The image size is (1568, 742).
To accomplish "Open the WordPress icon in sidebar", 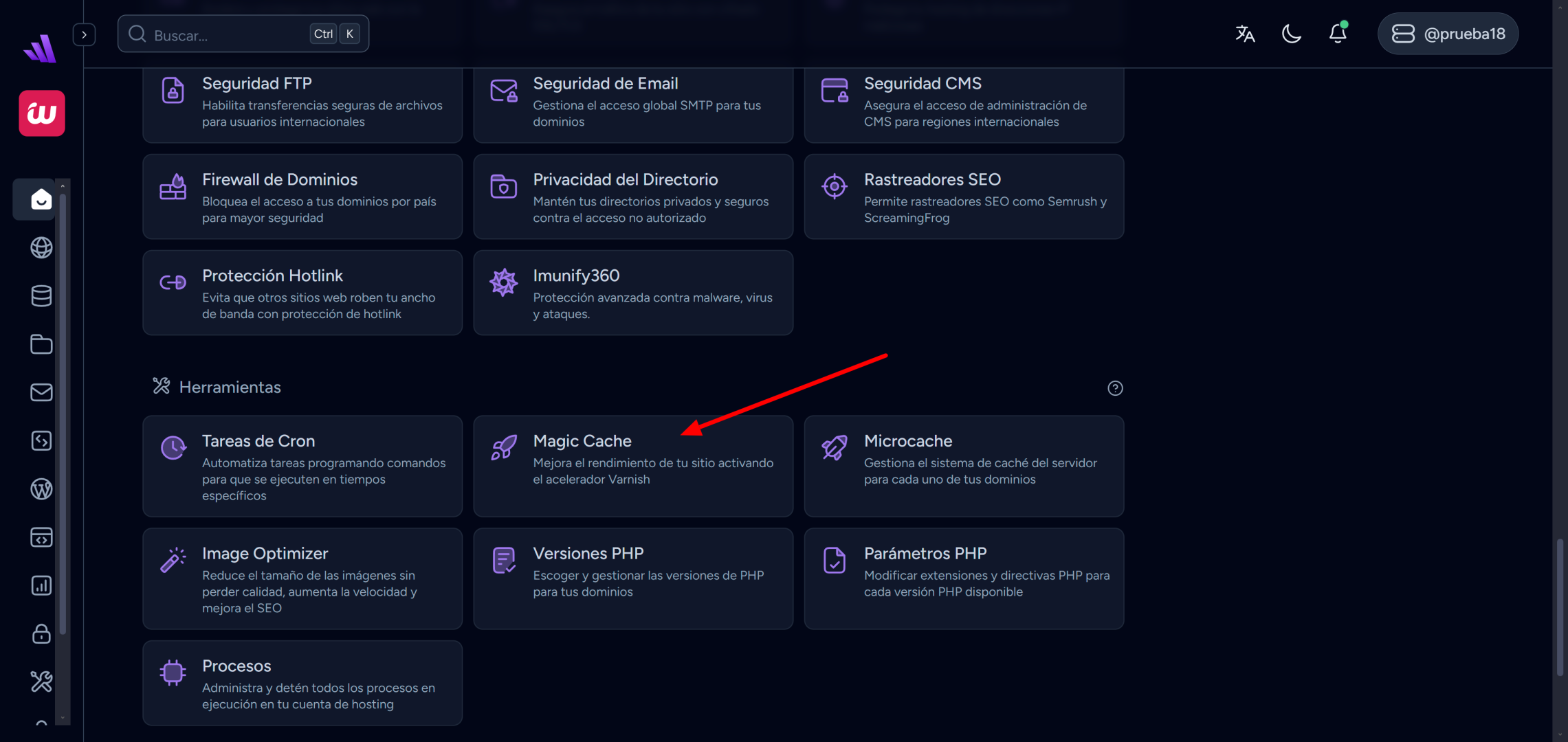I will (x=41, y=489).
